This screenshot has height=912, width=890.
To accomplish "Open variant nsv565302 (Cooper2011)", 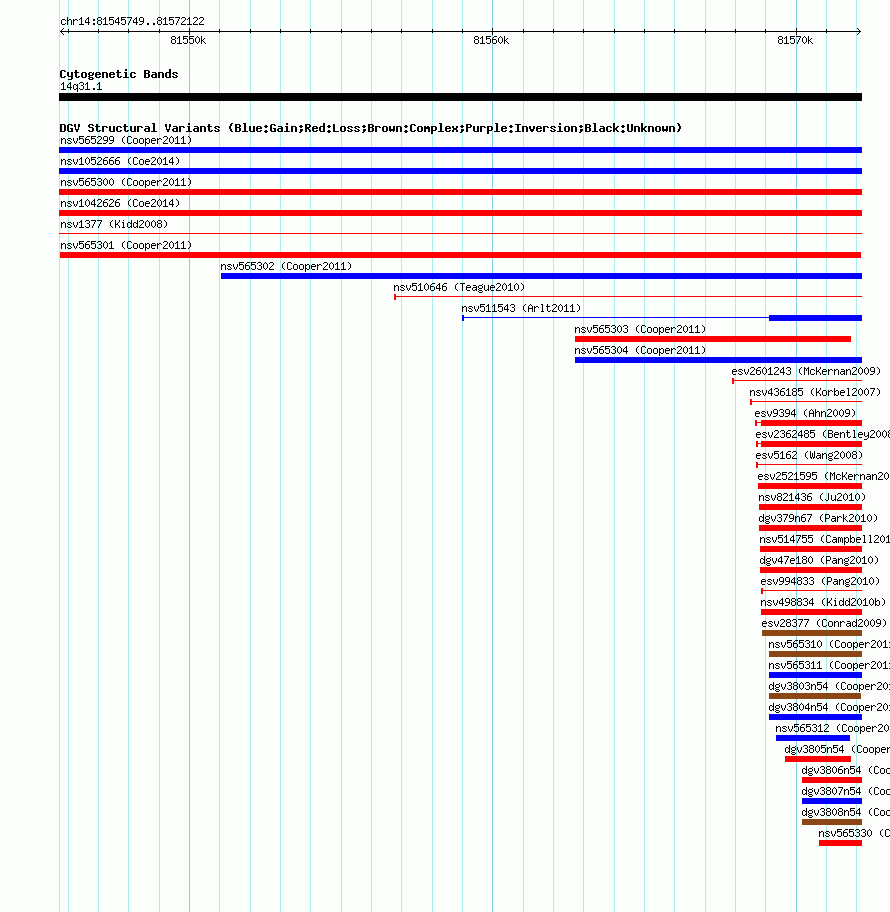I will [286, 266].
